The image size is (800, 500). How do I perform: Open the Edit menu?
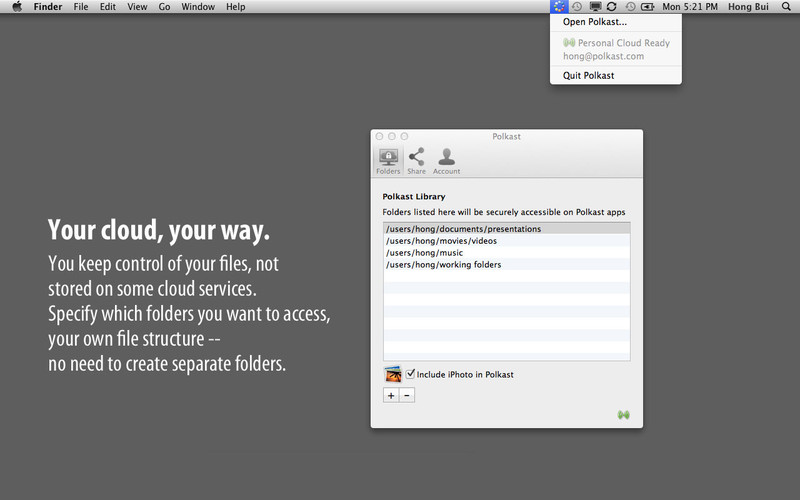[108, 7]
